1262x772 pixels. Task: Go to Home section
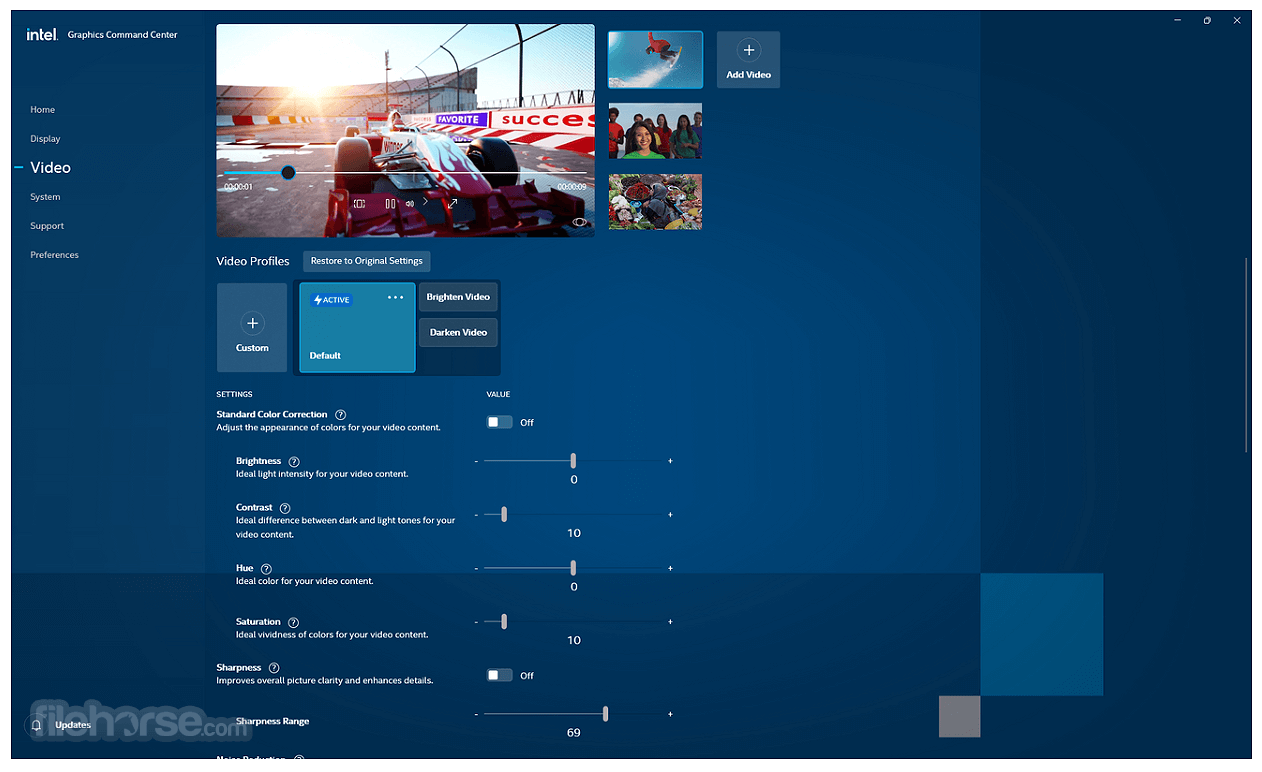tap(43, 110)
